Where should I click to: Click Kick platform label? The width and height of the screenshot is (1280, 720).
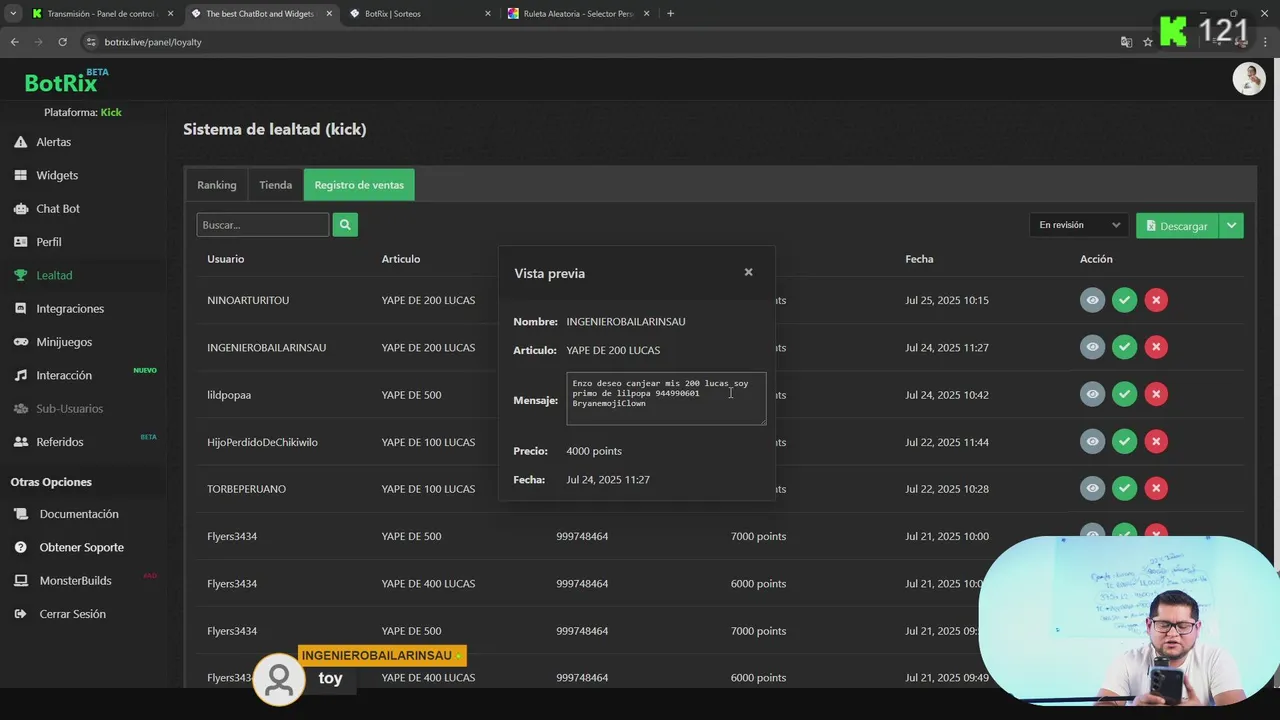pos(111,112)
